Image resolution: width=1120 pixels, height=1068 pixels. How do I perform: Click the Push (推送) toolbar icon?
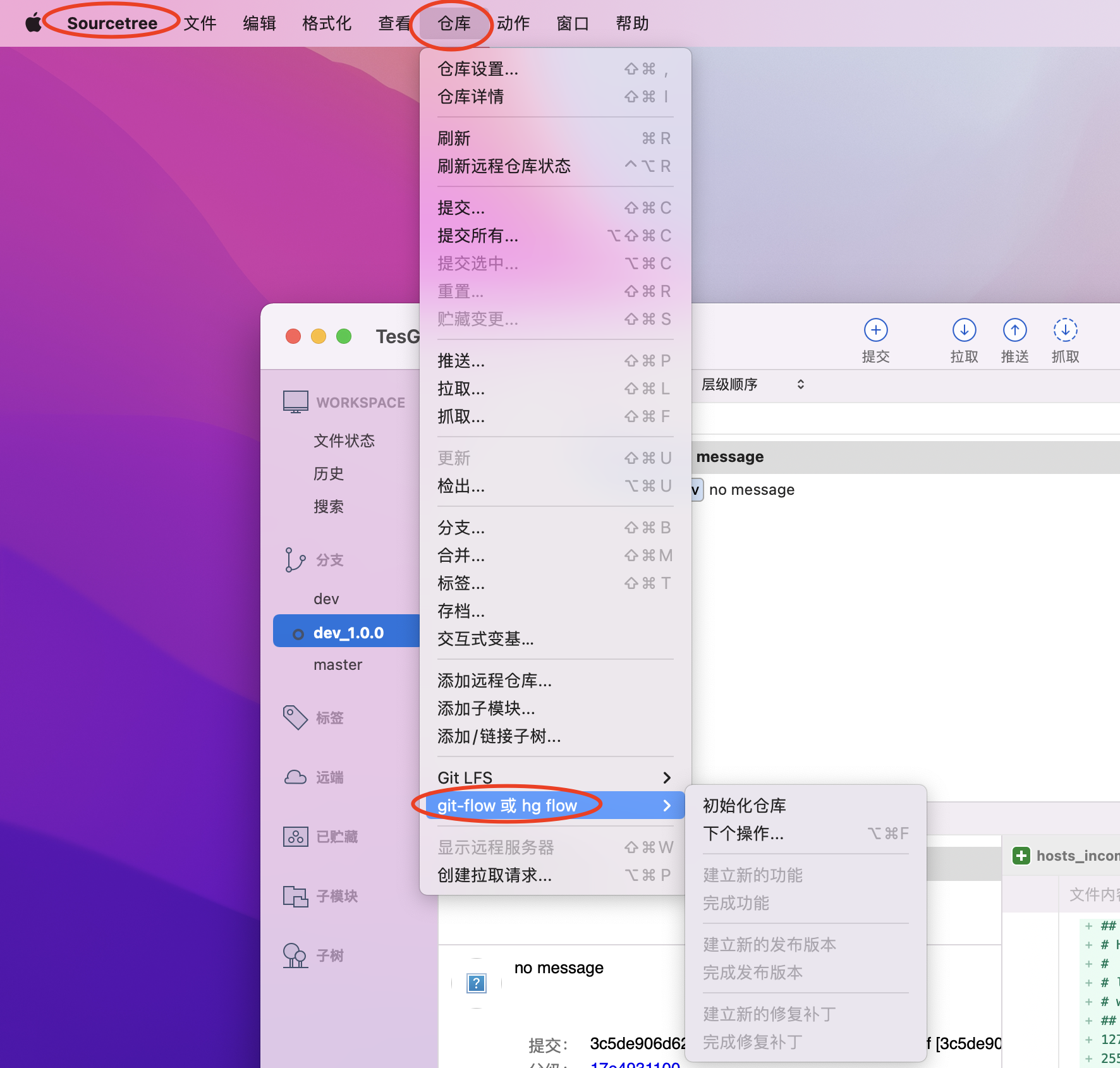1014,331
